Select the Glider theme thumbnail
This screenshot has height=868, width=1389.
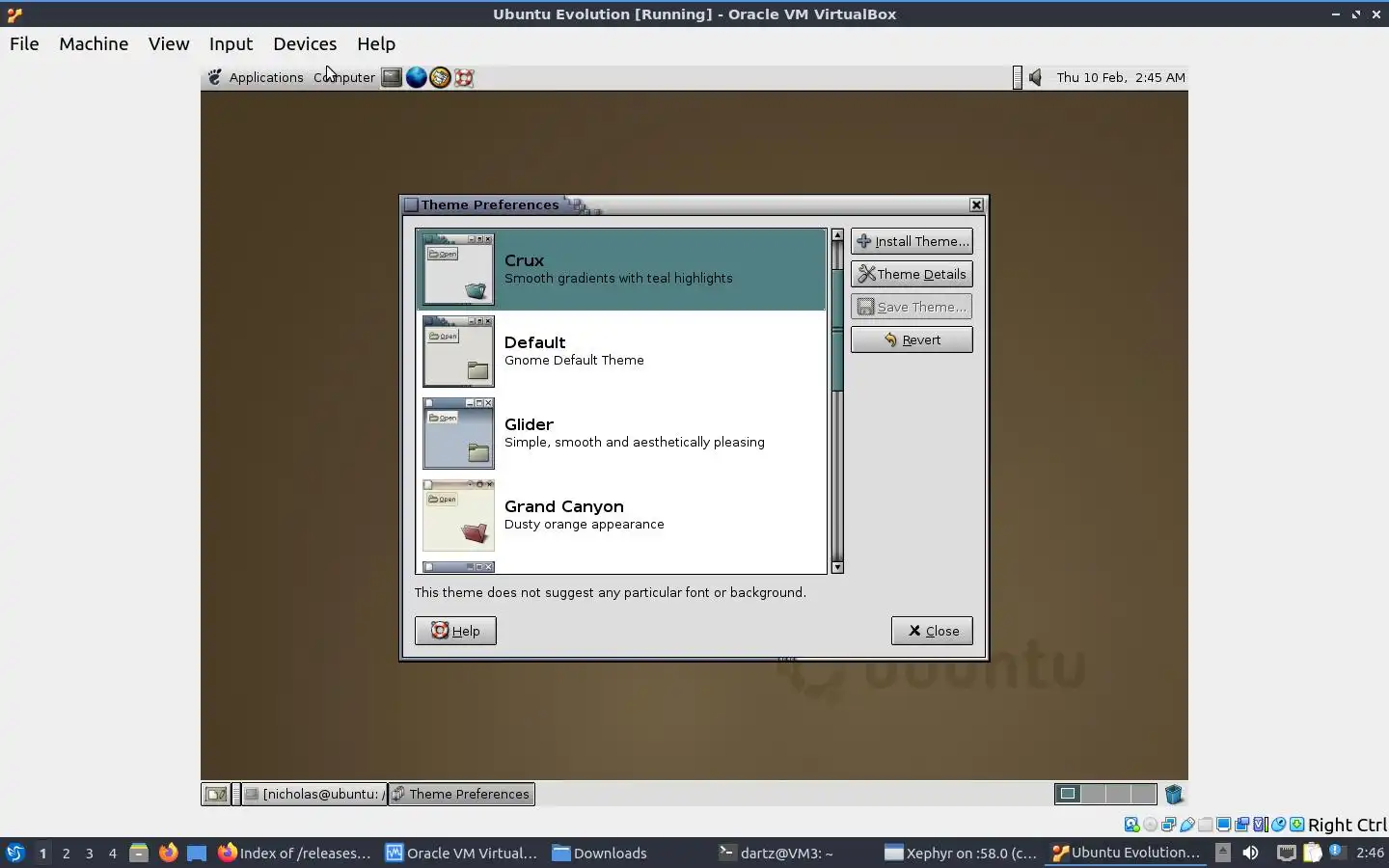pos(458,433)
